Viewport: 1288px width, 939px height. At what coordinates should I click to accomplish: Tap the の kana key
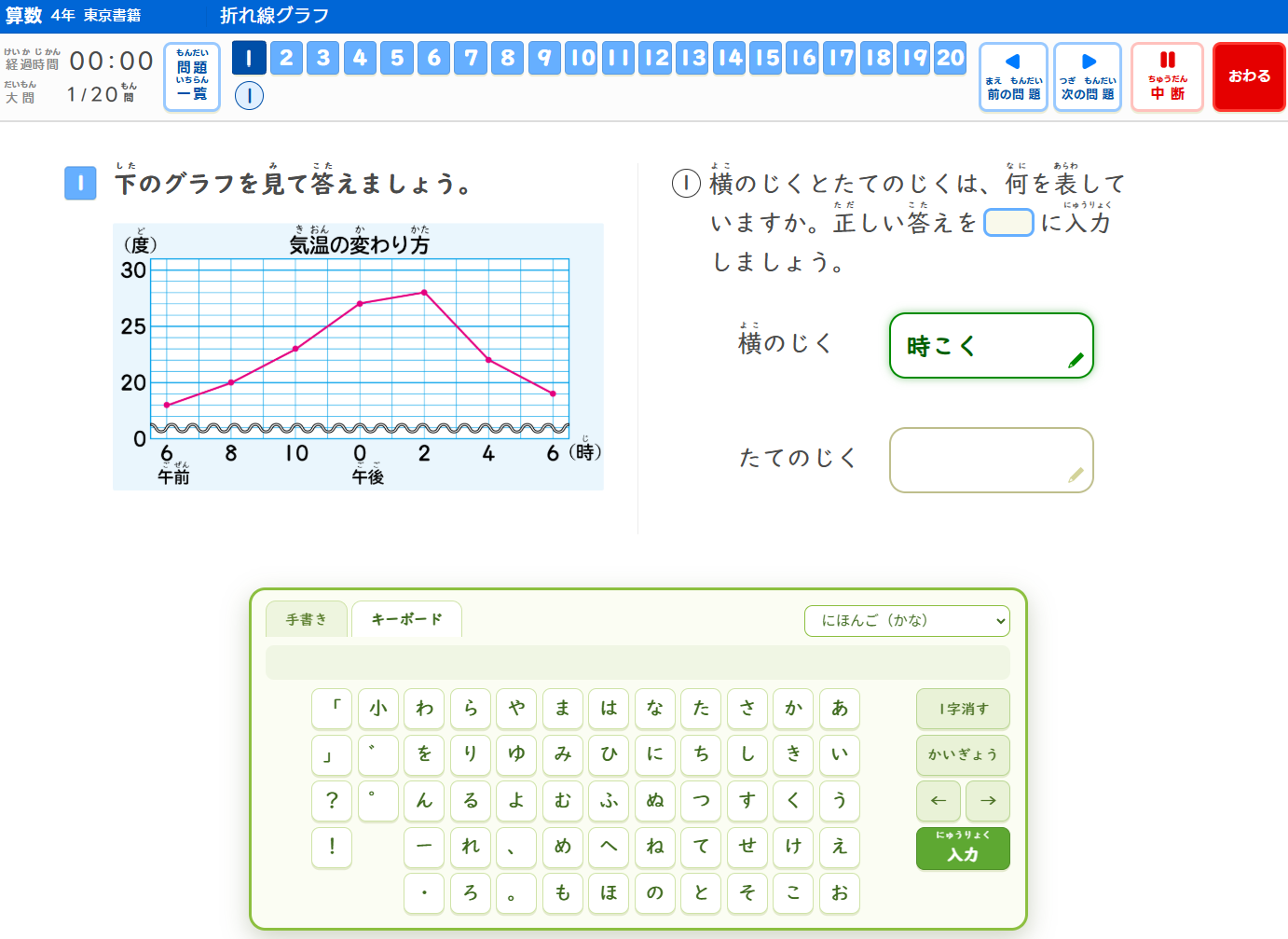[655, 893]
